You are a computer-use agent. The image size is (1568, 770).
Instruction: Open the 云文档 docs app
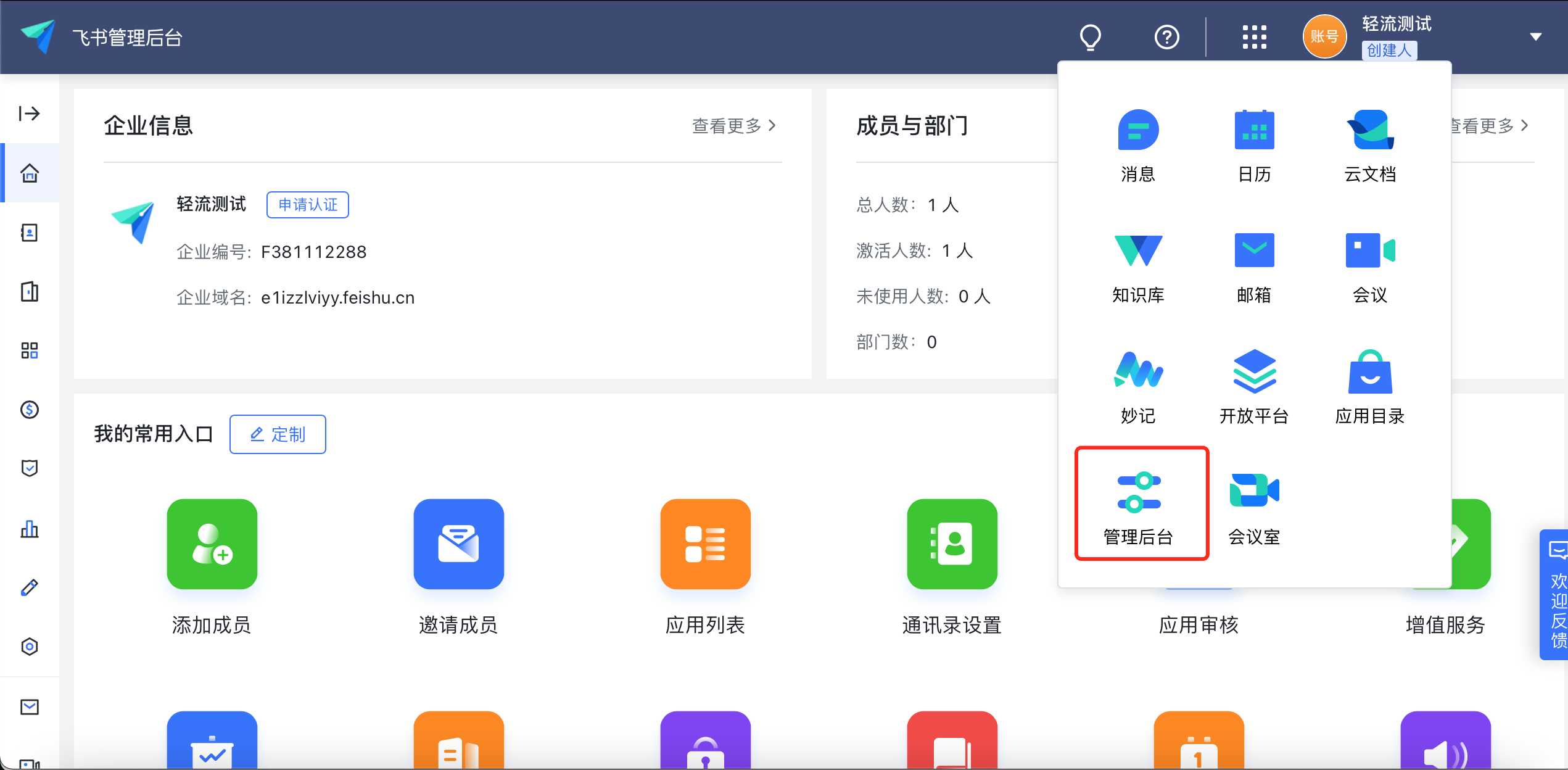click(x=1370, y=146)
